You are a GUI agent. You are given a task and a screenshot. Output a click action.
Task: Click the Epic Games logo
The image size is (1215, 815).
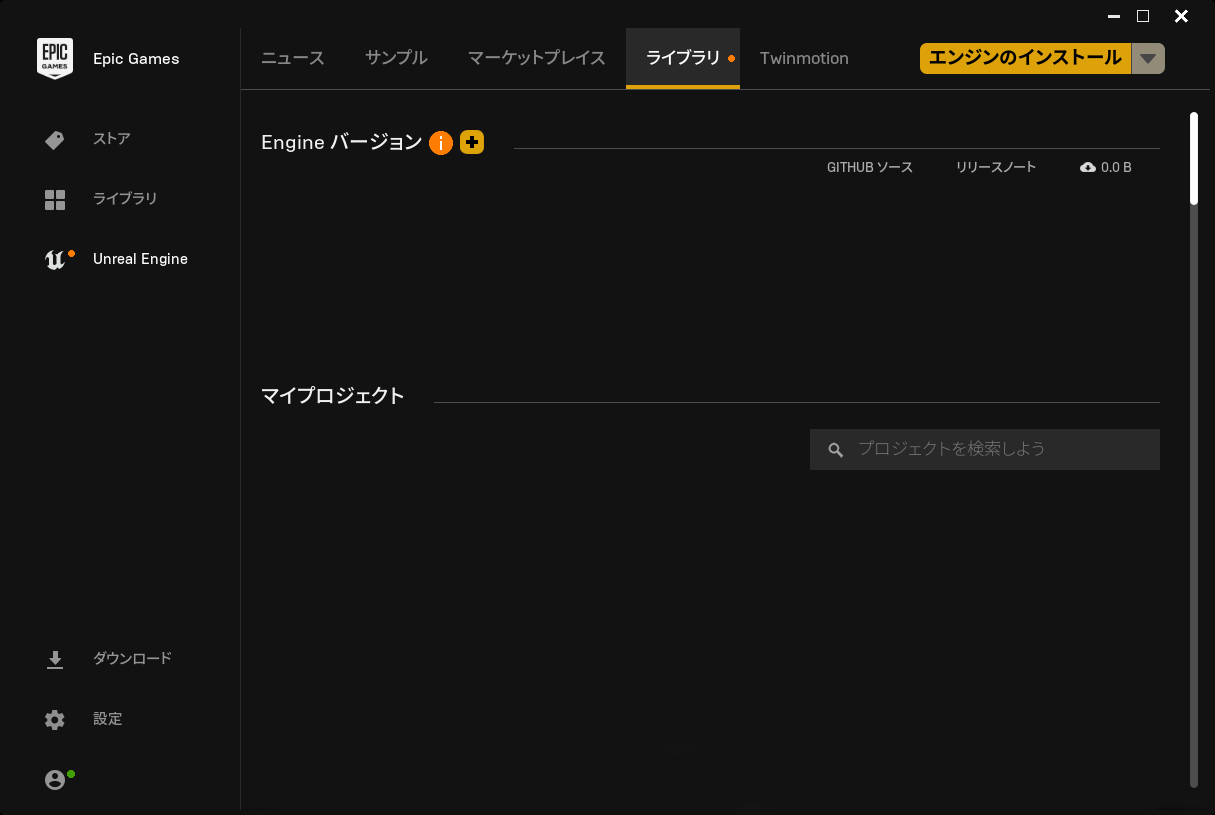[x=55, y=58]
